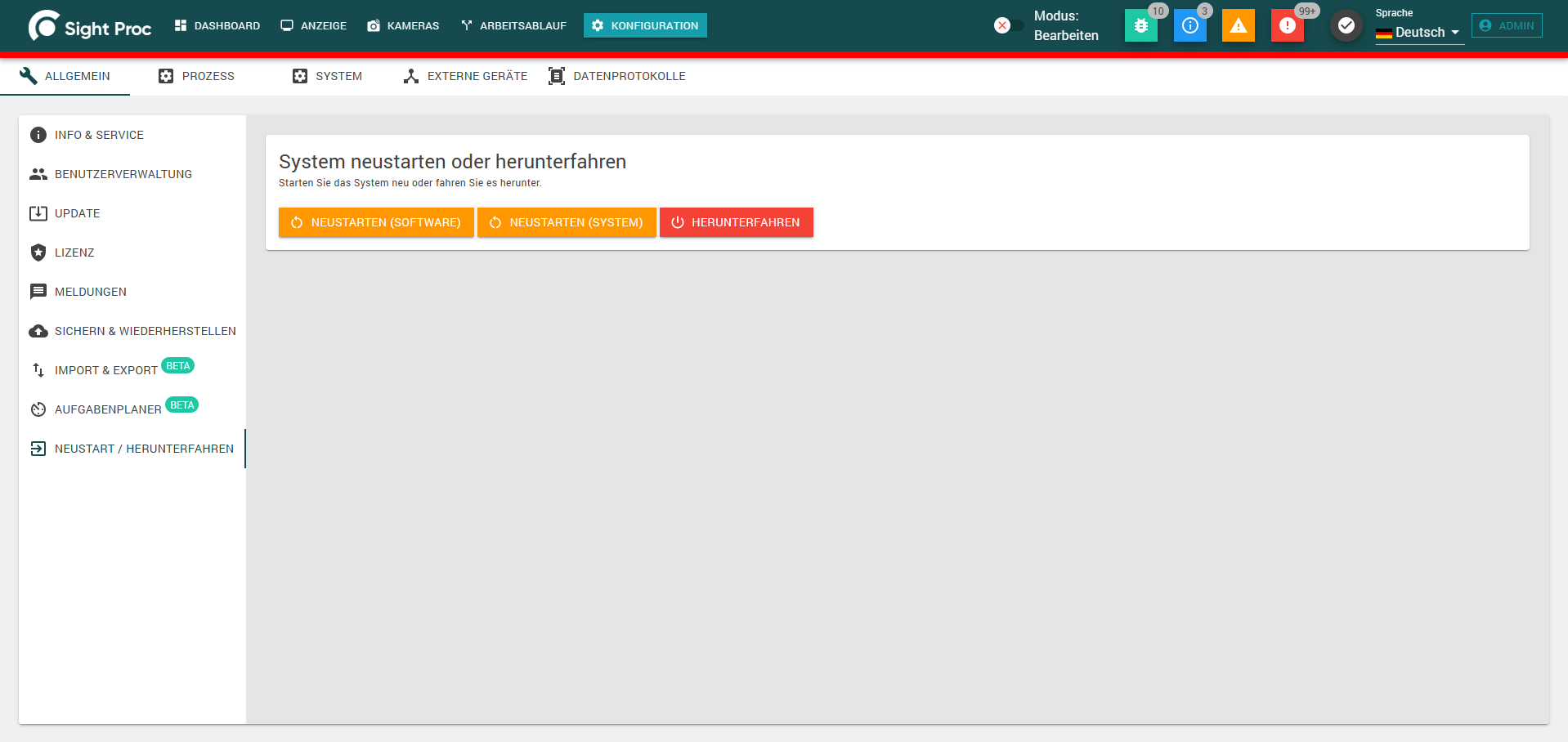Click the exit icon beside Neustart / Herunterfahren
This screenshot has height=742, width=1568.
(38, 449)
